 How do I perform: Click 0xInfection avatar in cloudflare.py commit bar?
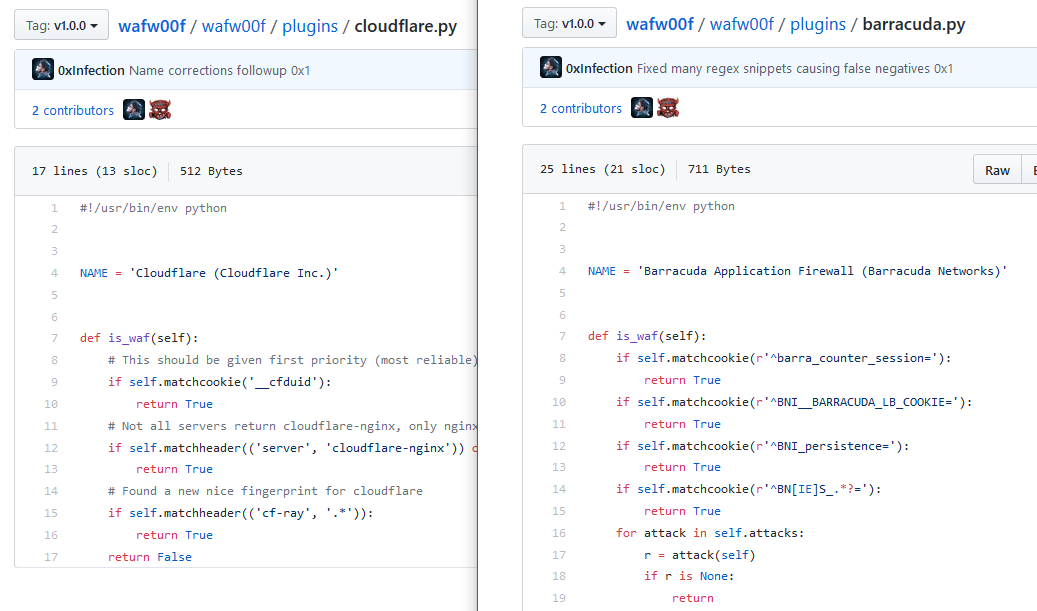tap(43, 69)
